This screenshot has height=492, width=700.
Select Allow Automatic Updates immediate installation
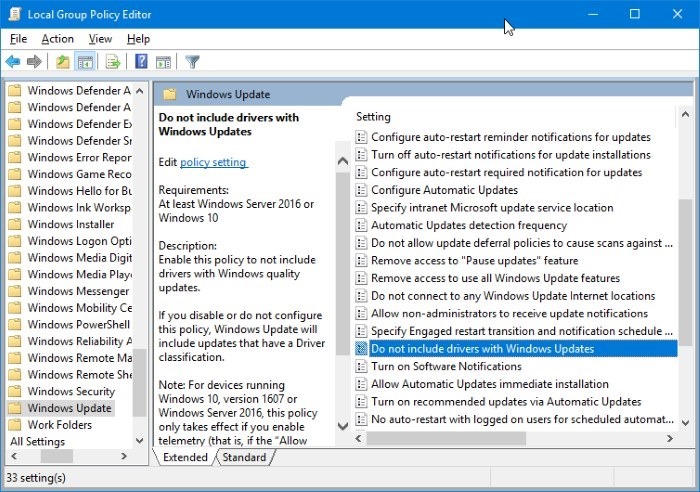click(490, 384)
